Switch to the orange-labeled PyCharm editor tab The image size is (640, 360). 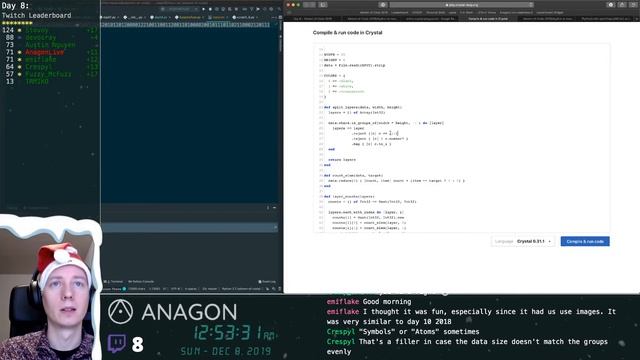coord(218,18)
